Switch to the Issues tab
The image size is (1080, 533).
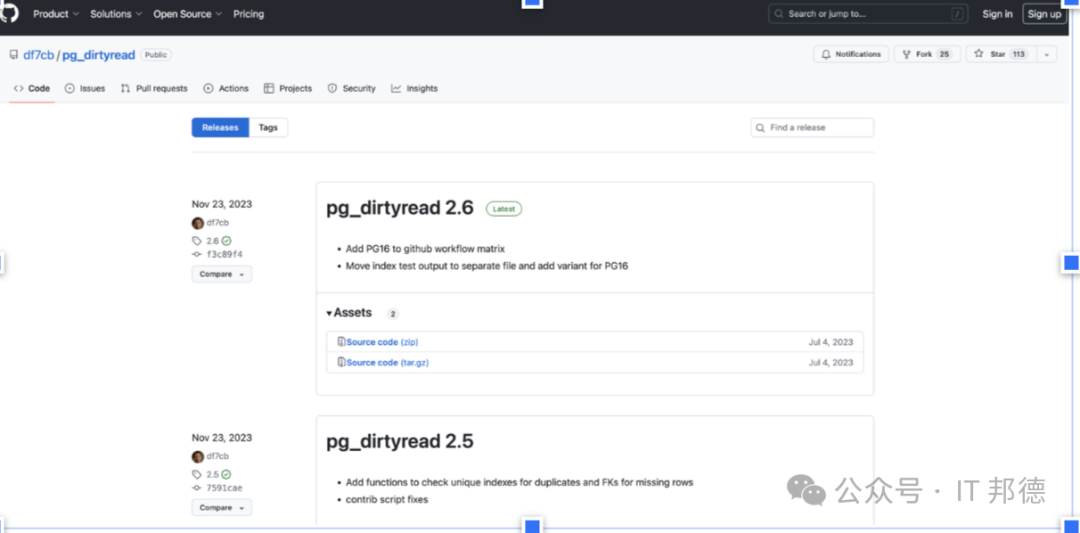(85, 88)
